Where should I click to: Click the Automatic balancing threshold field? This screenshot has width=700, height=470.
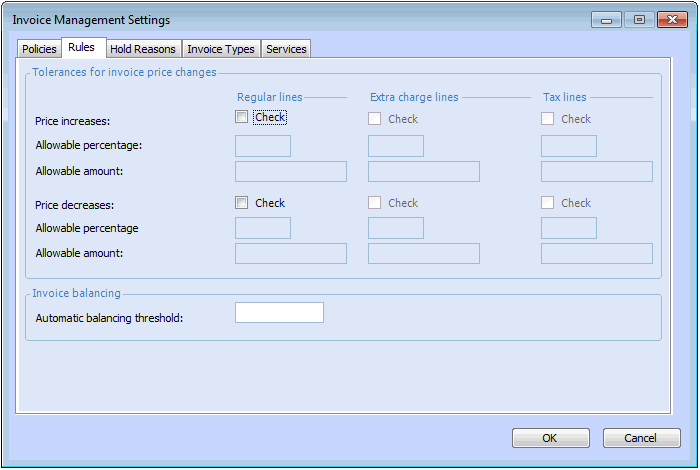[x=279, y=313]
